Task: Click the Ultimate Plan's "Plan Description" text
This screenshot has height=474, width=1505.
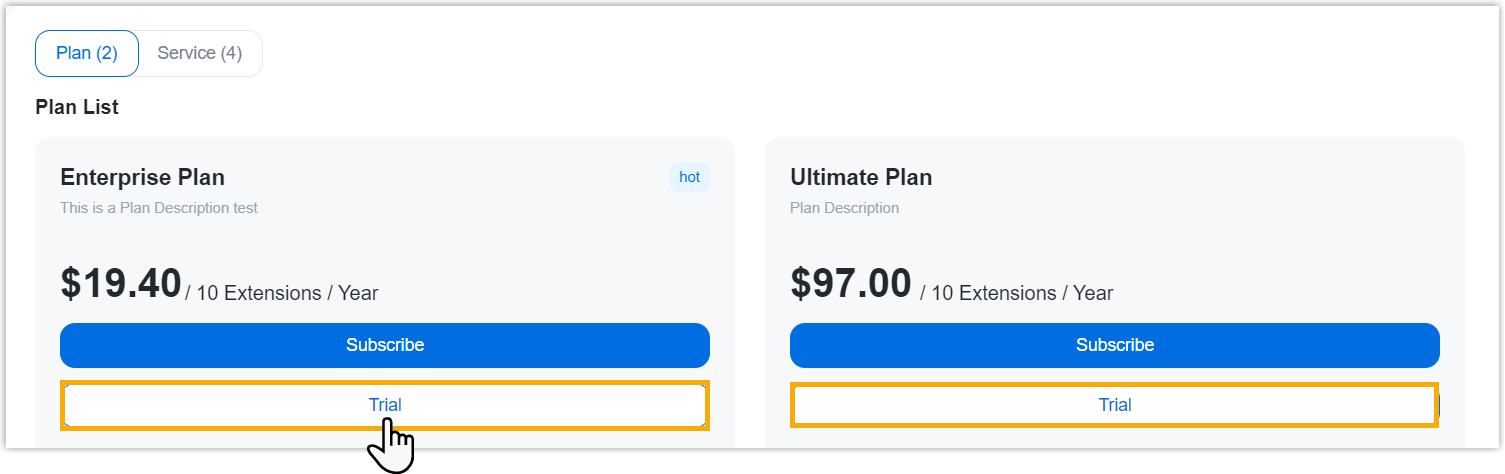Action: (x=844, y=208)
